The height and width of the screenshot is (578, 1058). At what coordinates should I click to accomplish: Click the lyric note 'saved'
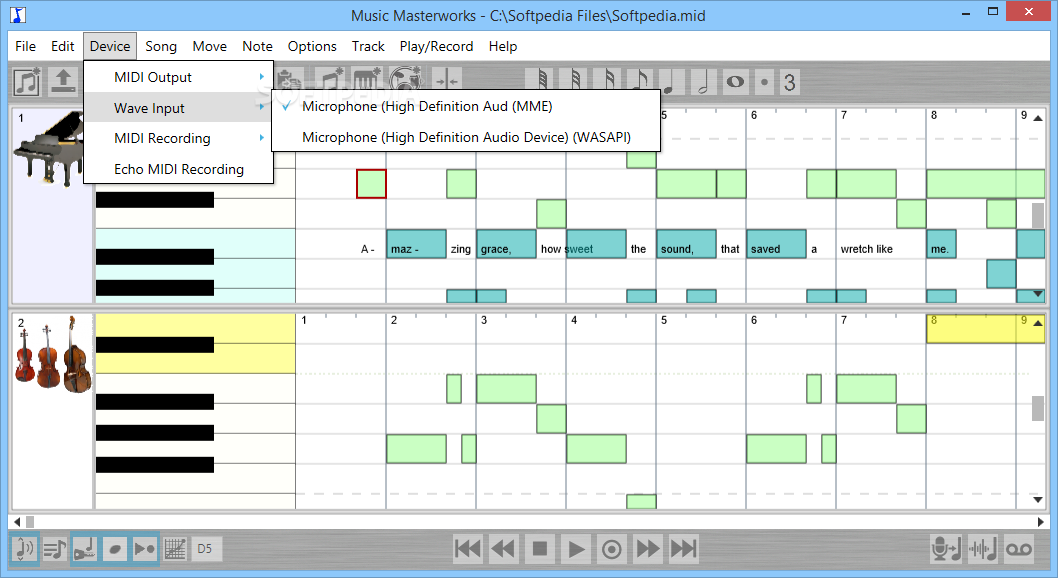[x=776, y=244]
